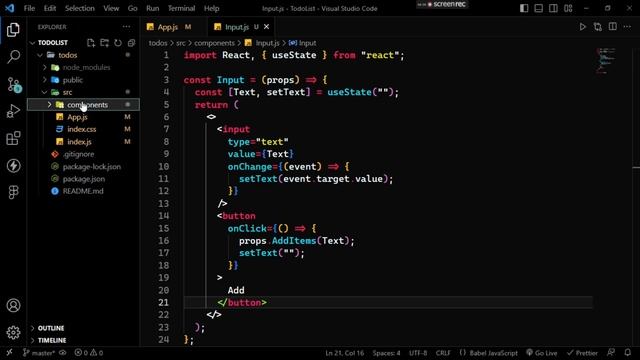Switch to the App.js tab
The width and height of the screenshot is (640, 360).
(169, 27)
